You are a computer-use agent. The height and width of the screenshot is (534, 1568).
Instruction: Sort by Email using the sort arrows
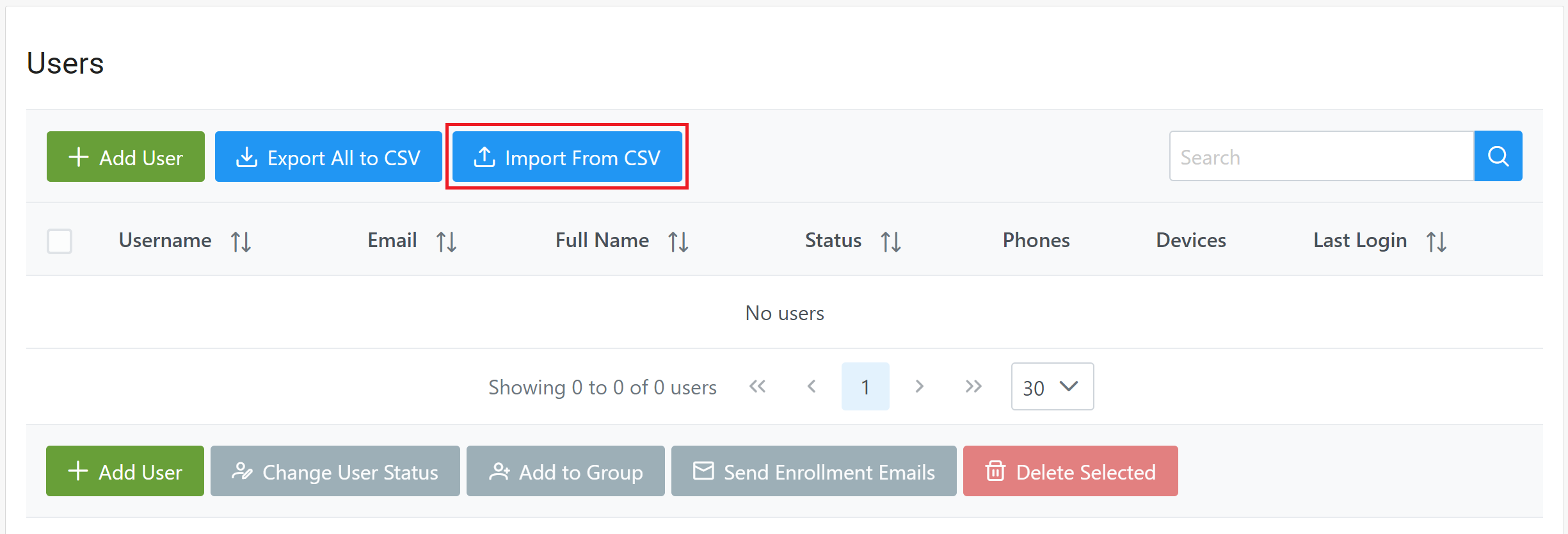pos(446,241)
